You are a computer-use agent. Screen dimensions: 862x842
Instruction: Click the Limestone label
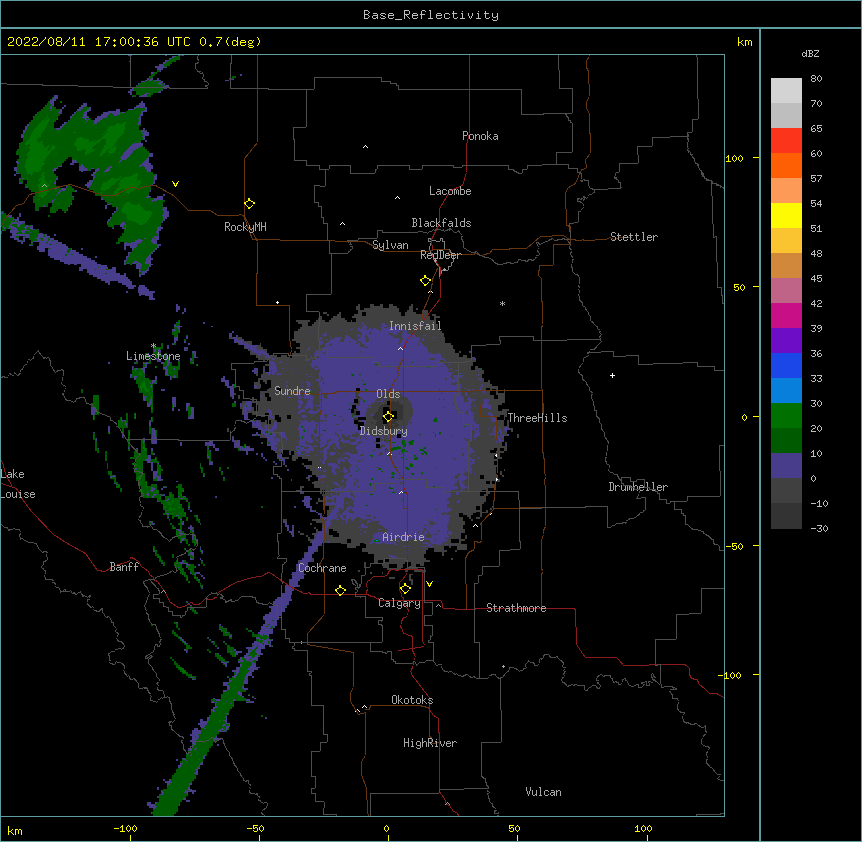(153, 356)
